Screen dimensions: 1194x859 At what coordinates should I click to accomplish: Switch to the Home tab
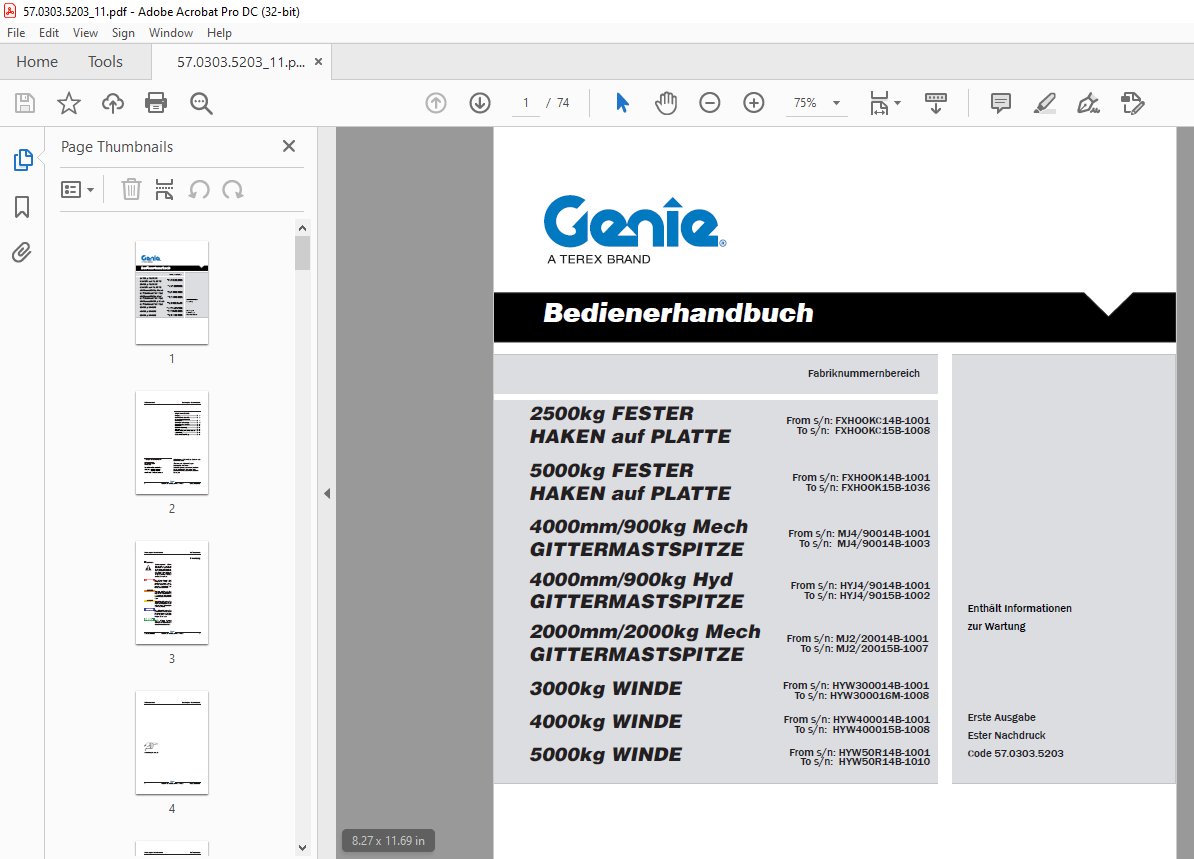tap(37, 62)
